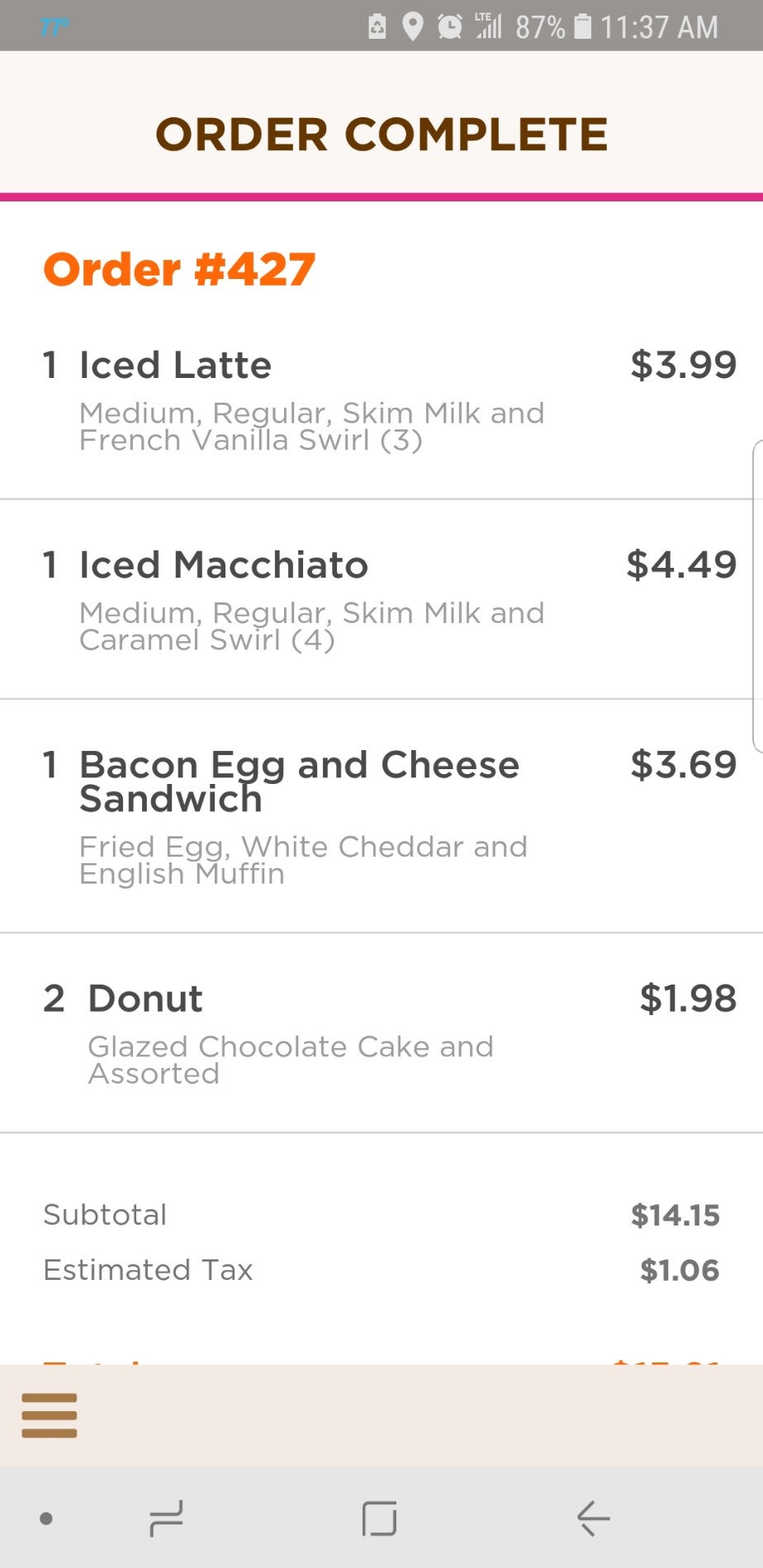This screenshot has height=1568, width=763.
Task: Tap the location pin status icon
Action: click(412, 26)
